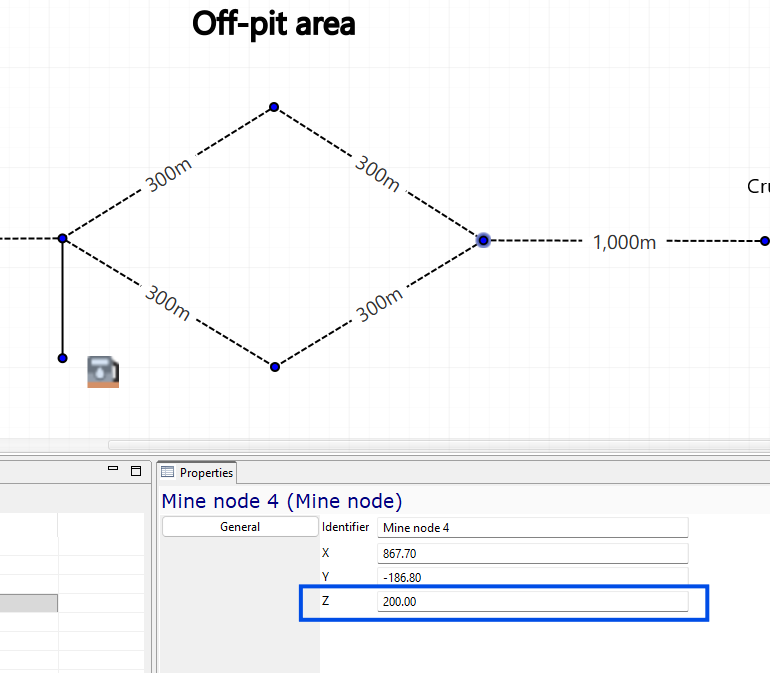
Task: Edit the Z value field 200.00
Action: 532,601
